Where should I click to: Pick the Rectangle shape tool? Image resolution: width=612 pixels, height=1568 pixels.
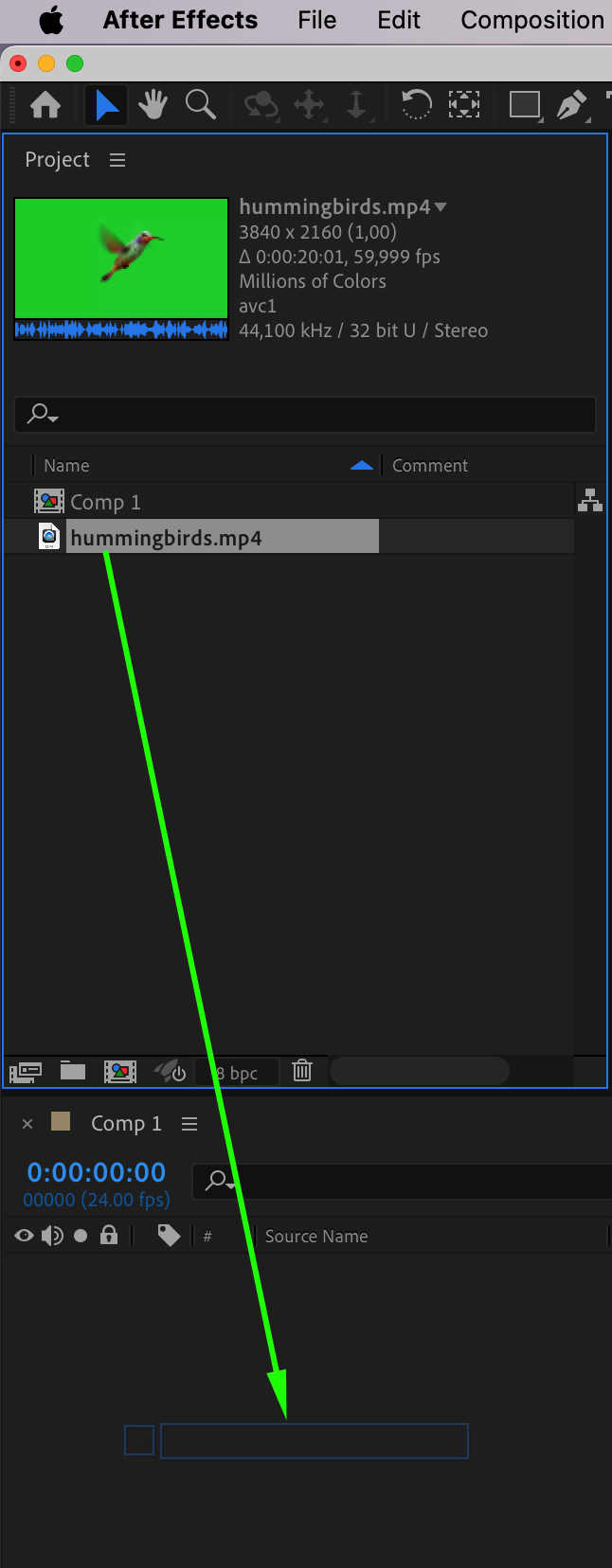pyautogui.click(x=524, y=104)
